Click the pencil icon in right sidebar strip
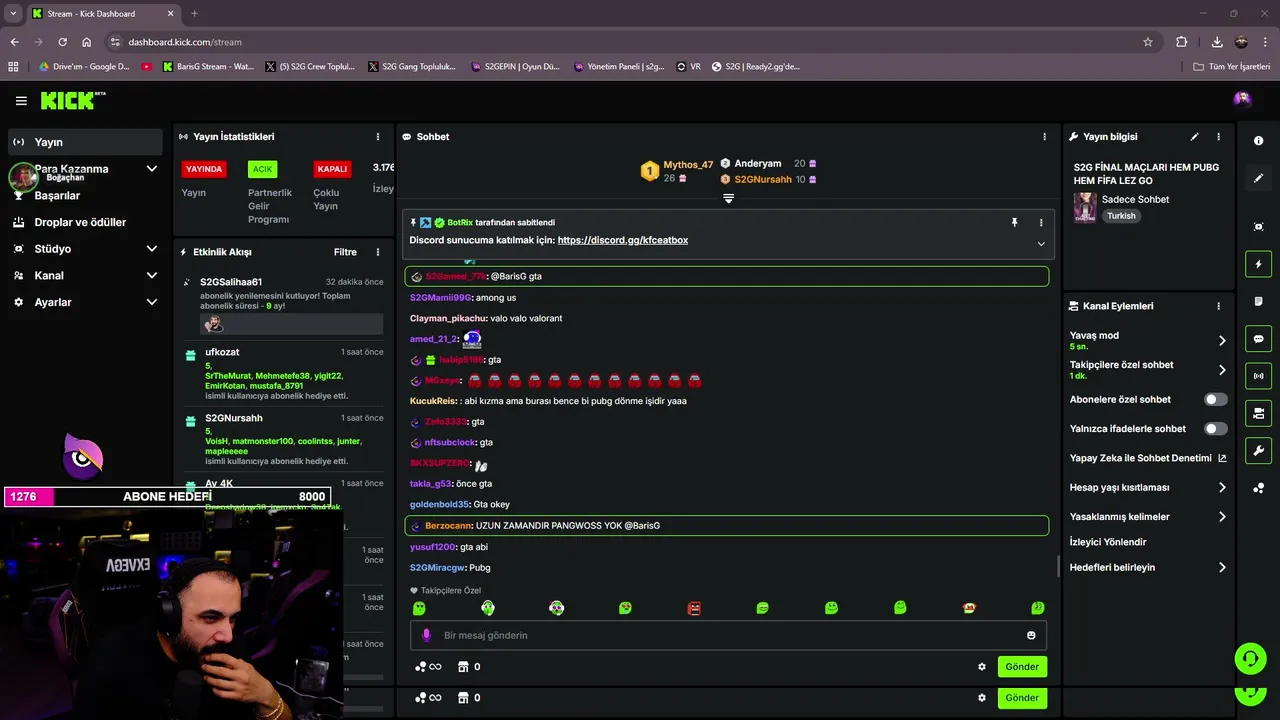Image resolution: width=1280 pixels, height=720 pixels. pyautogui.click(x=1258, y=178)
